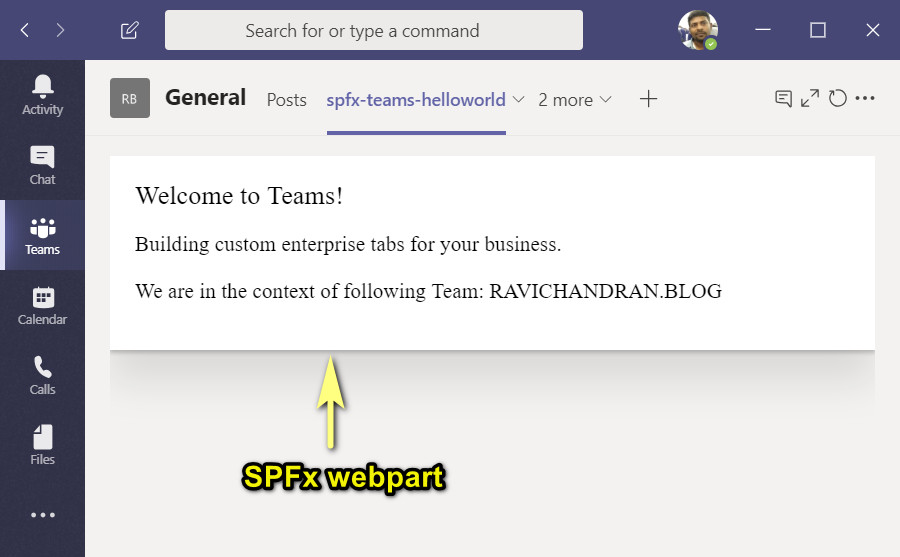Screen dimensions: 900x557
Task: Open Chat in the sidebar
Action: pyautogui.click(x=42, y=165)
